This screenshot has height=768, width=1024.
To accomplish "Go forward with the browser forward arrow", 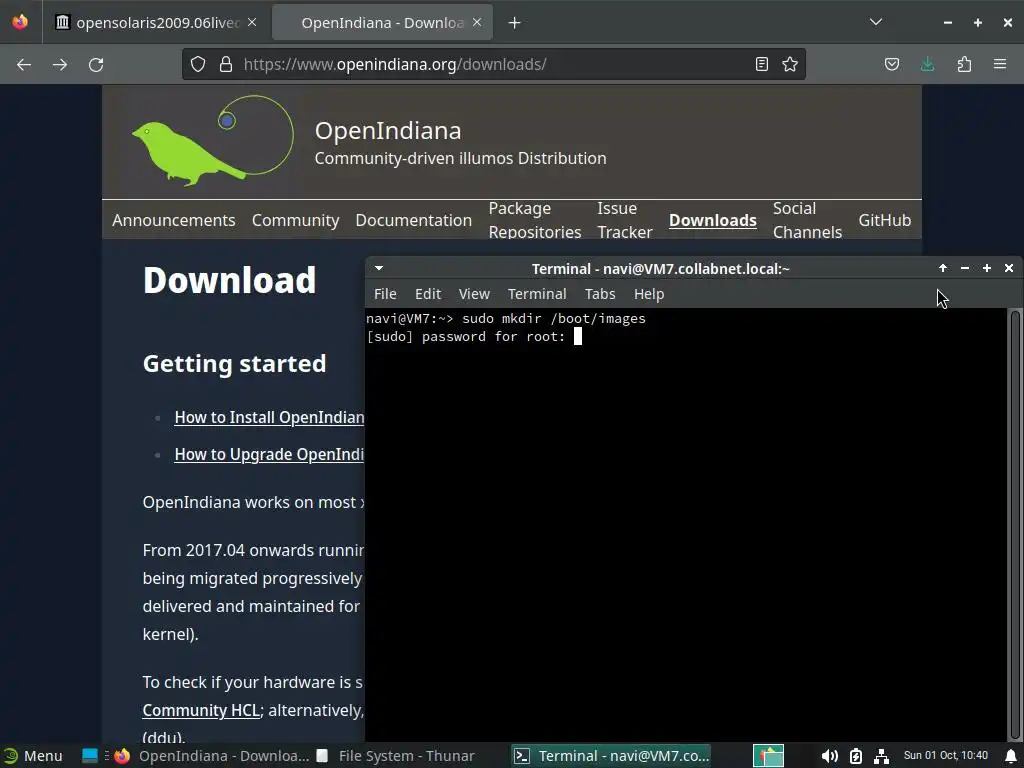I will pos(60,65).
